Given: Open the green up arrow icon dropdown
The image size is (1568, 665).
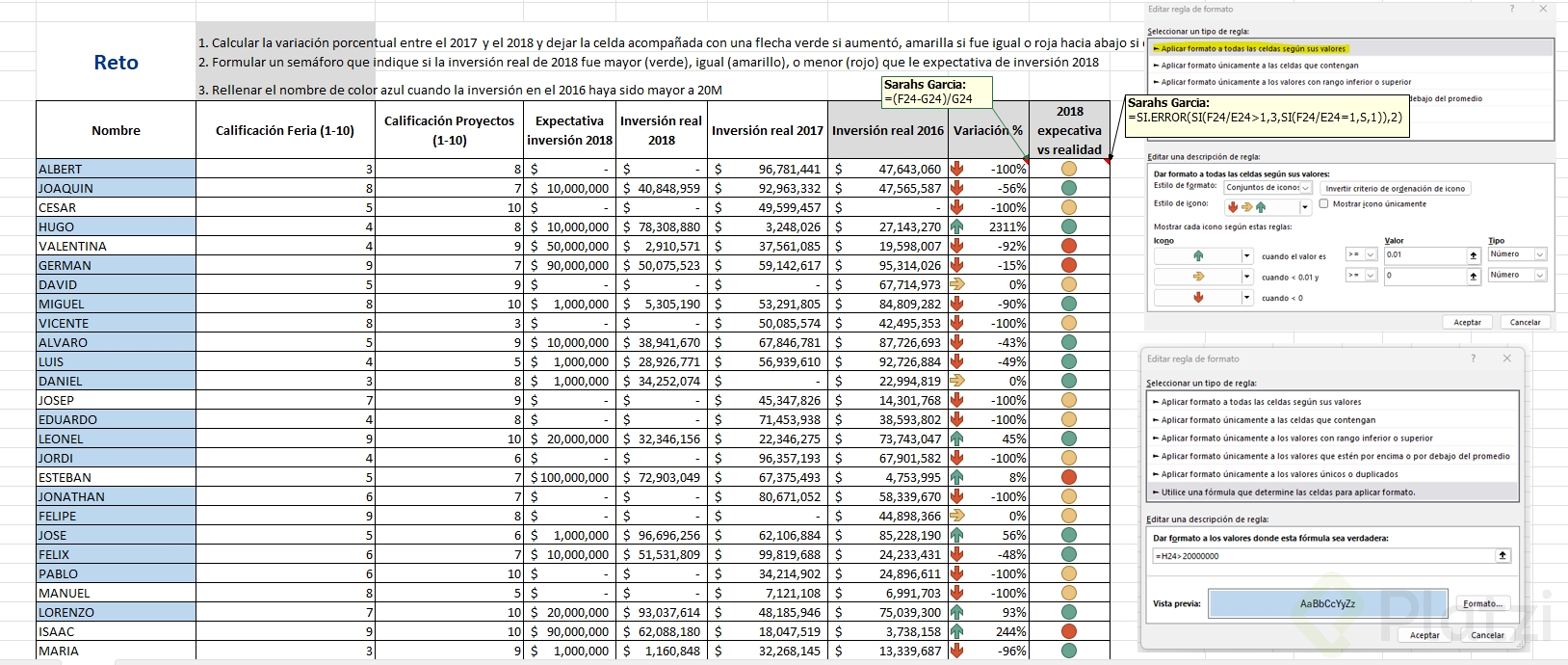Looking at the screenshot, I should point(1246,256).
